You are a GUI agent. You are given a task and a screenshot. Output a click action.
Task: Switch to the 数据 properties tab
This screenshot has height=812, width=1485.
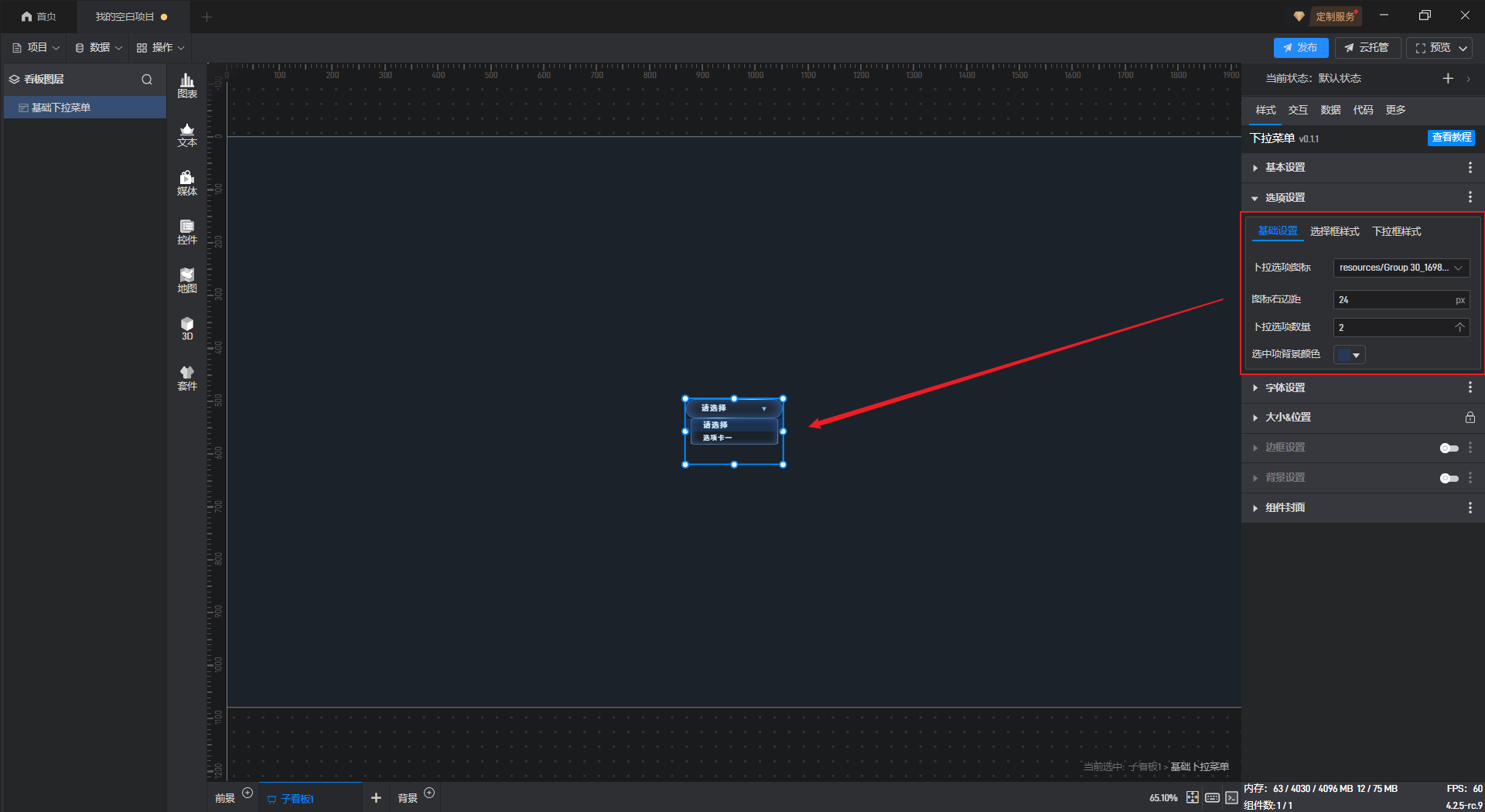click(1330, 110)
